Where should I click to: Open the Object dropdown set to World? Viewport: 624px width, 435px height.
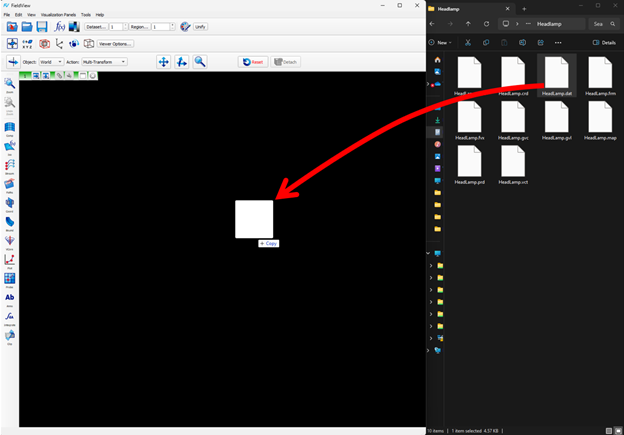[51, 62]
